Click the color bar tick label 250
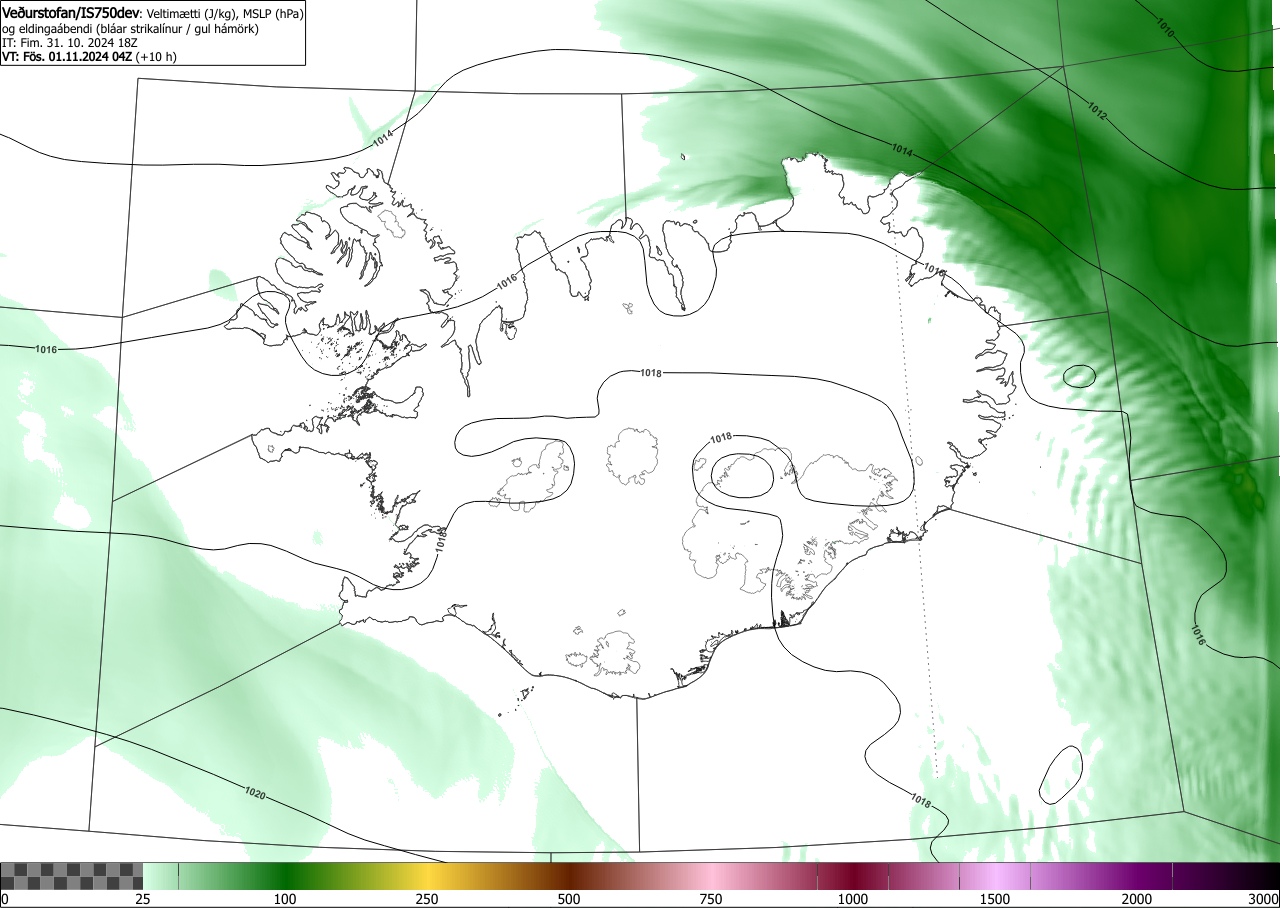The height and width of the screenshot is (908, 1280). (x=427, y=899)
